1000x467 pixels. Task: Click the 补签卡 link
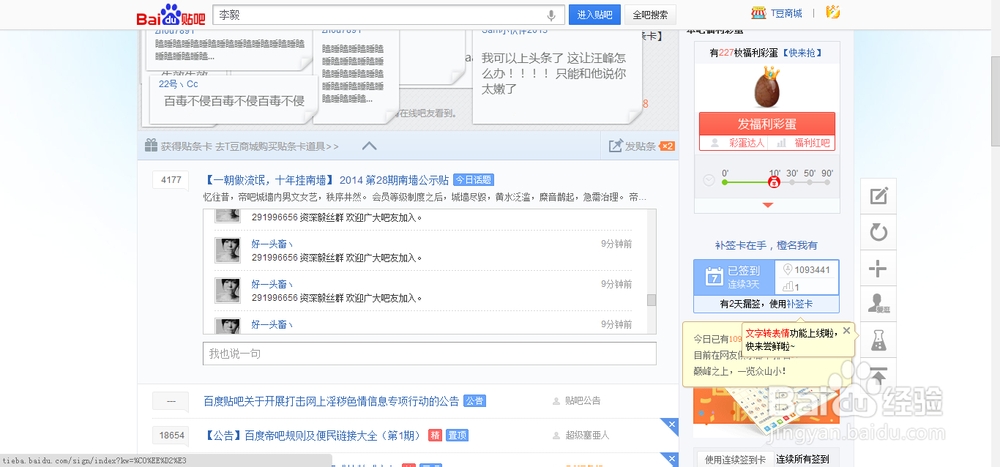point(800,304)
